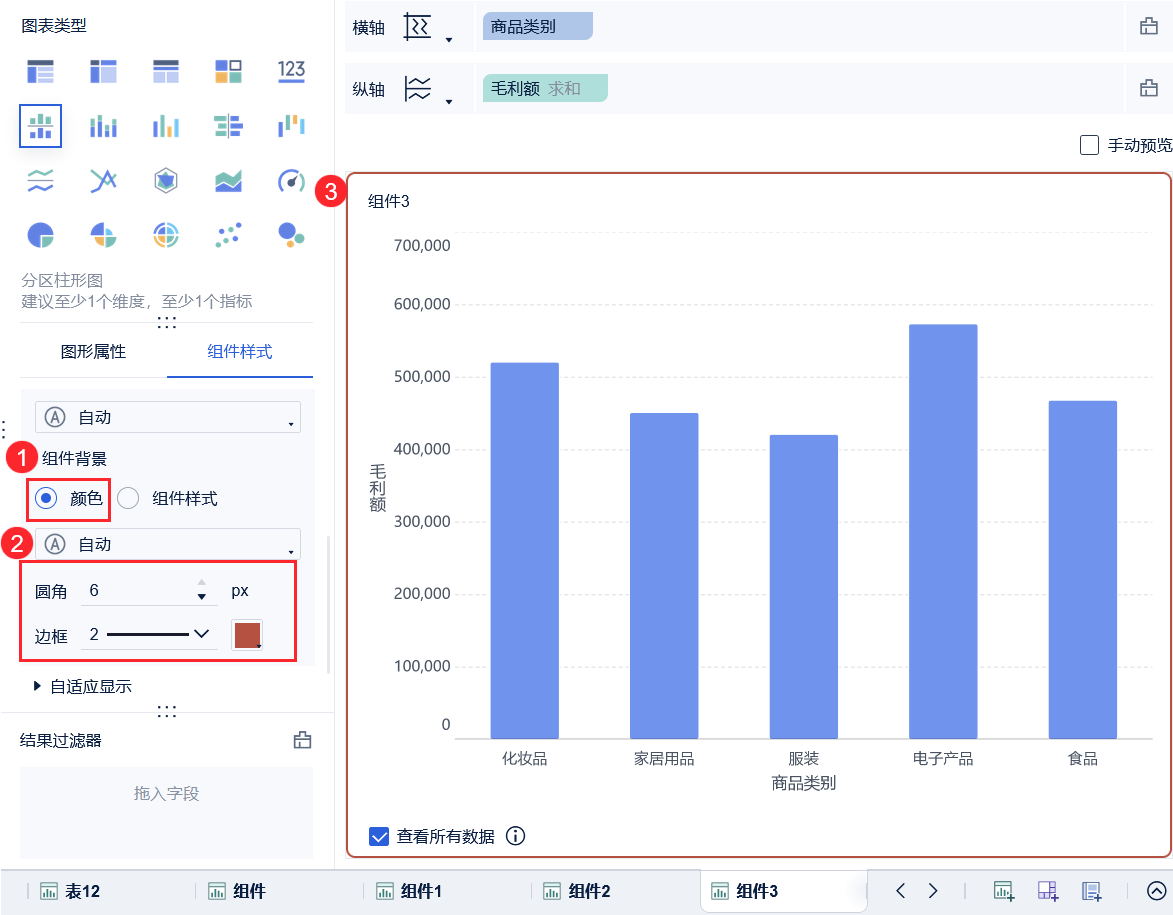The image size is (1173, 915).
Task: Open the 自动 dropdown above 组件背景
Action: 168,417
